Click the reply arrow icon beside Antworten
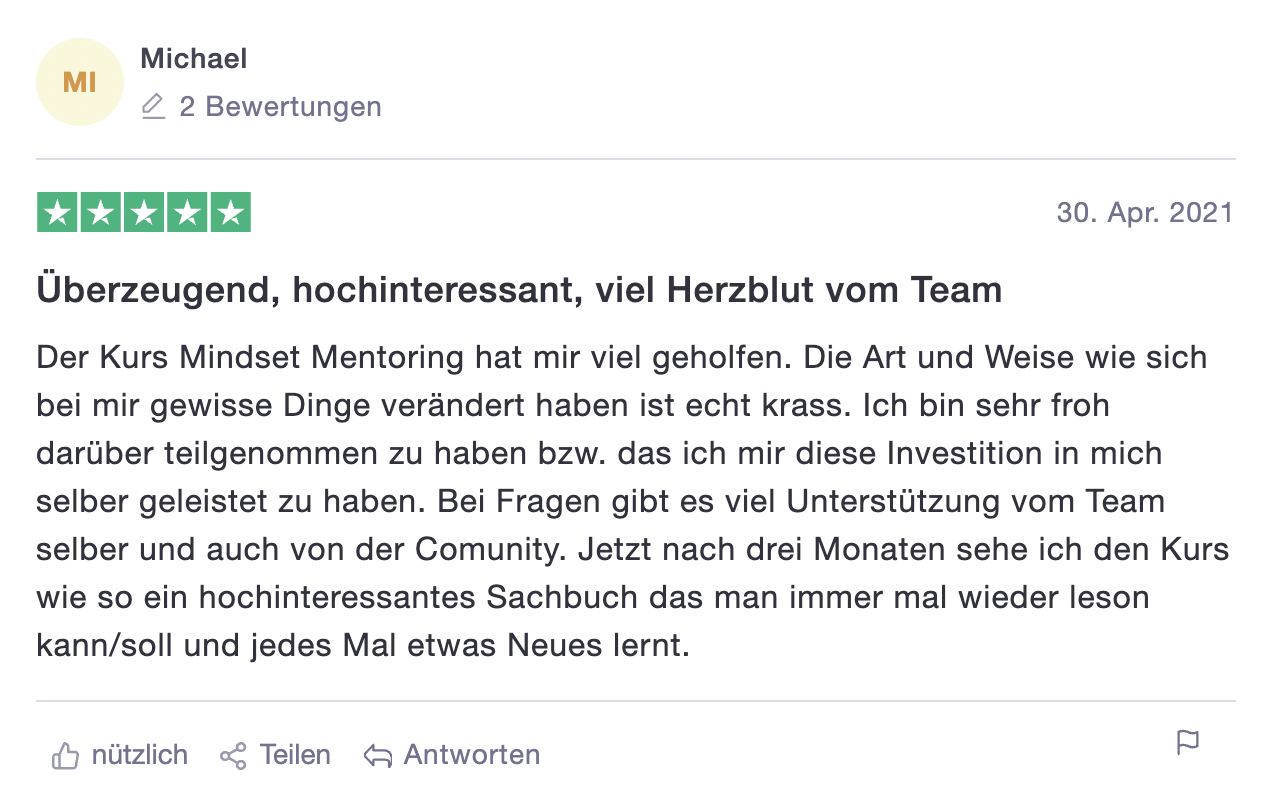The width and height of the screenshot is (1270, 812). (377, 756)
